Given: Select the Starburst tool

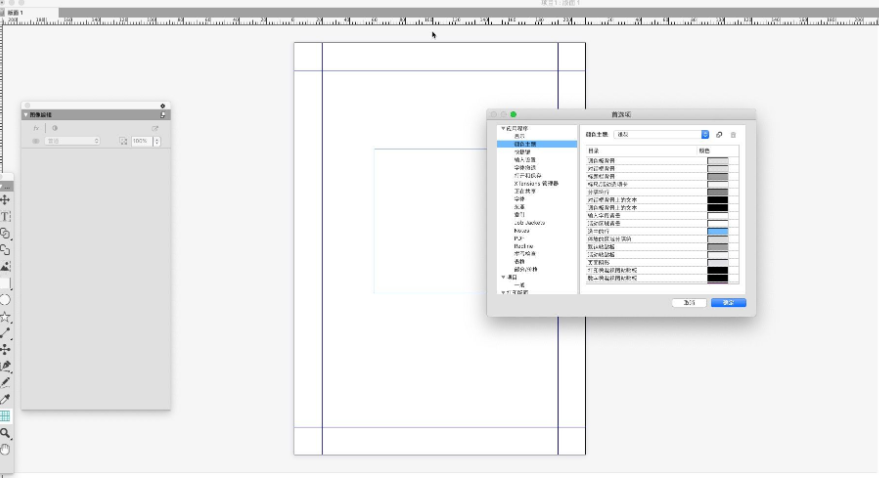Looking at the screenshot, I should [x=6, y=317].
